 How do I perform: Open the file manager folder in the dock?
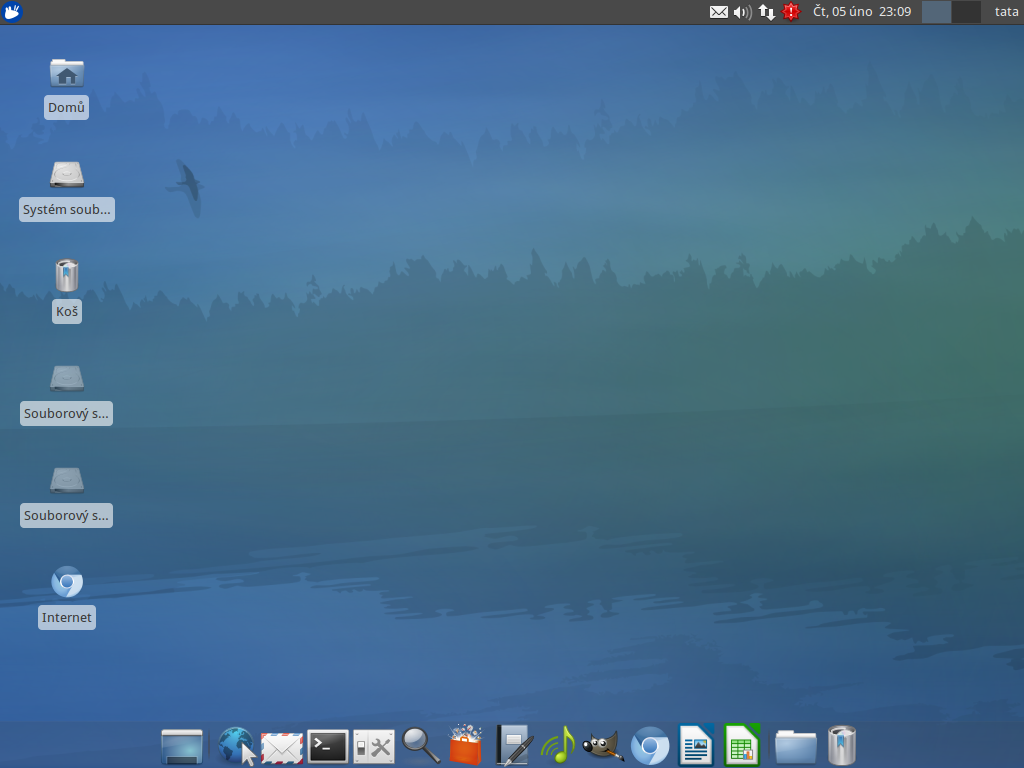(x=795, y=746)
